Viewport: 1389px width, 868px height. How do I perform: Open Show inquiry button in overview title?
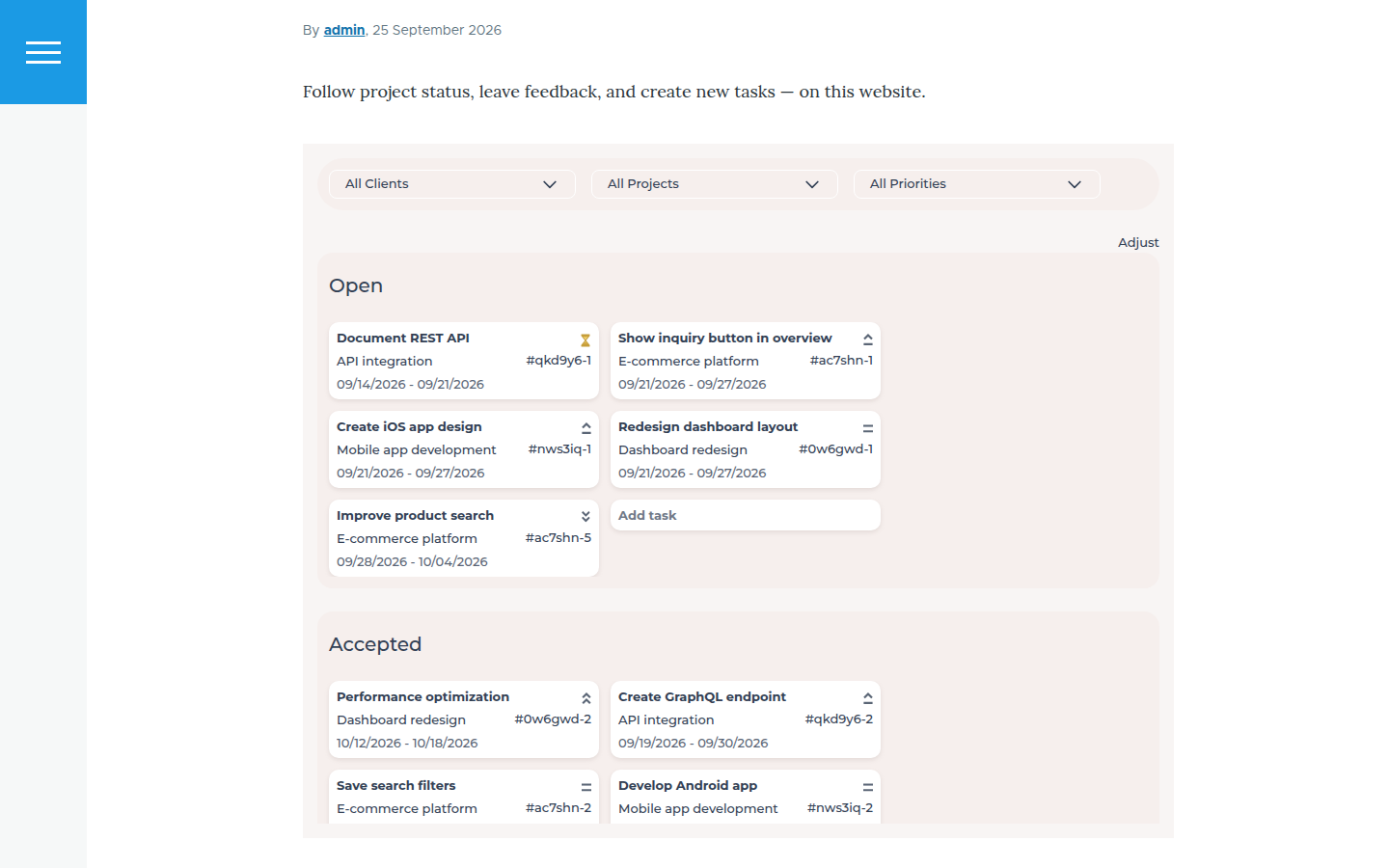pyautogui.click(x=724, y=338)
